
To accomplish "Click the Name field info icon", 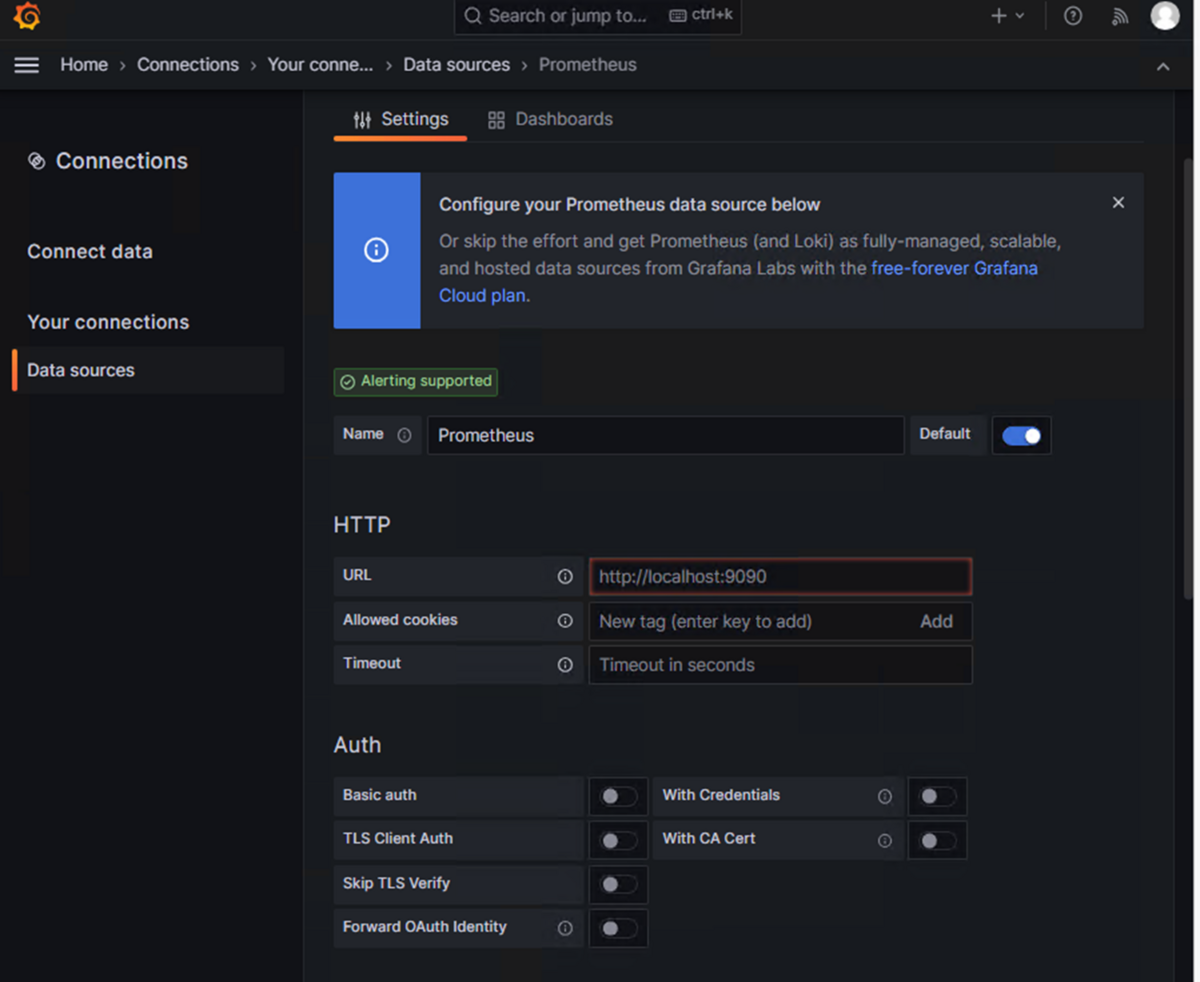I will pos(404,435).
